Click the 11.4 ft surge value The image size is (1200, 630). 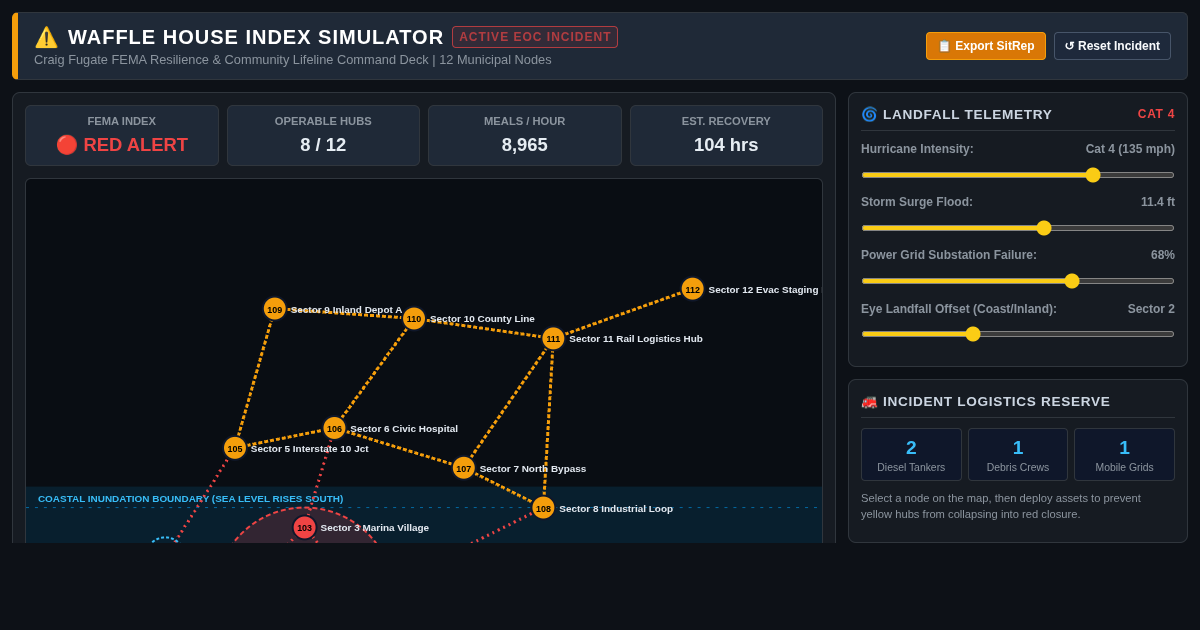click(1158, 202)
